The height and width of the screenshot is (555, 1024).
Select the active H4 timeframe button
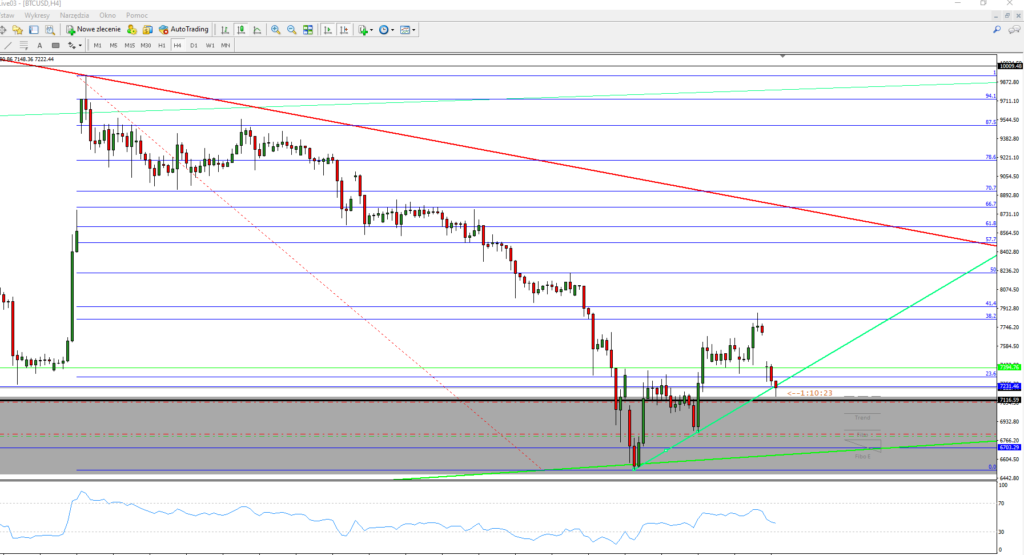point(178,45)
